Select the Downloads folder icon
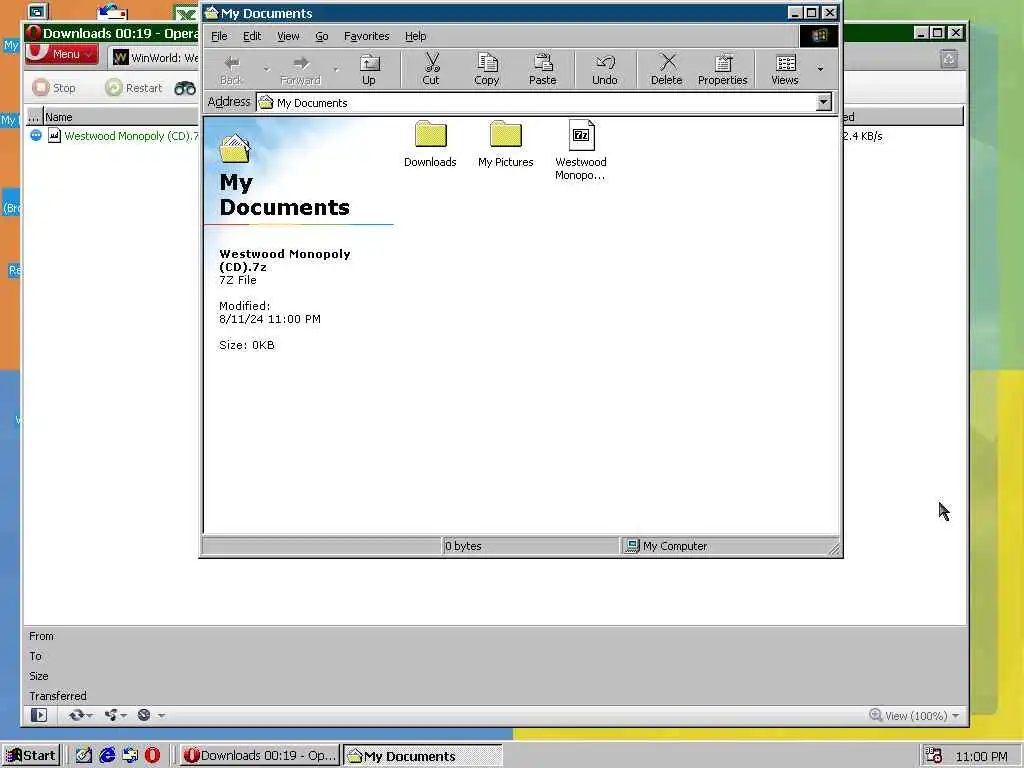This screenshot has width=1024, height=768. click(x=430, y=144)
